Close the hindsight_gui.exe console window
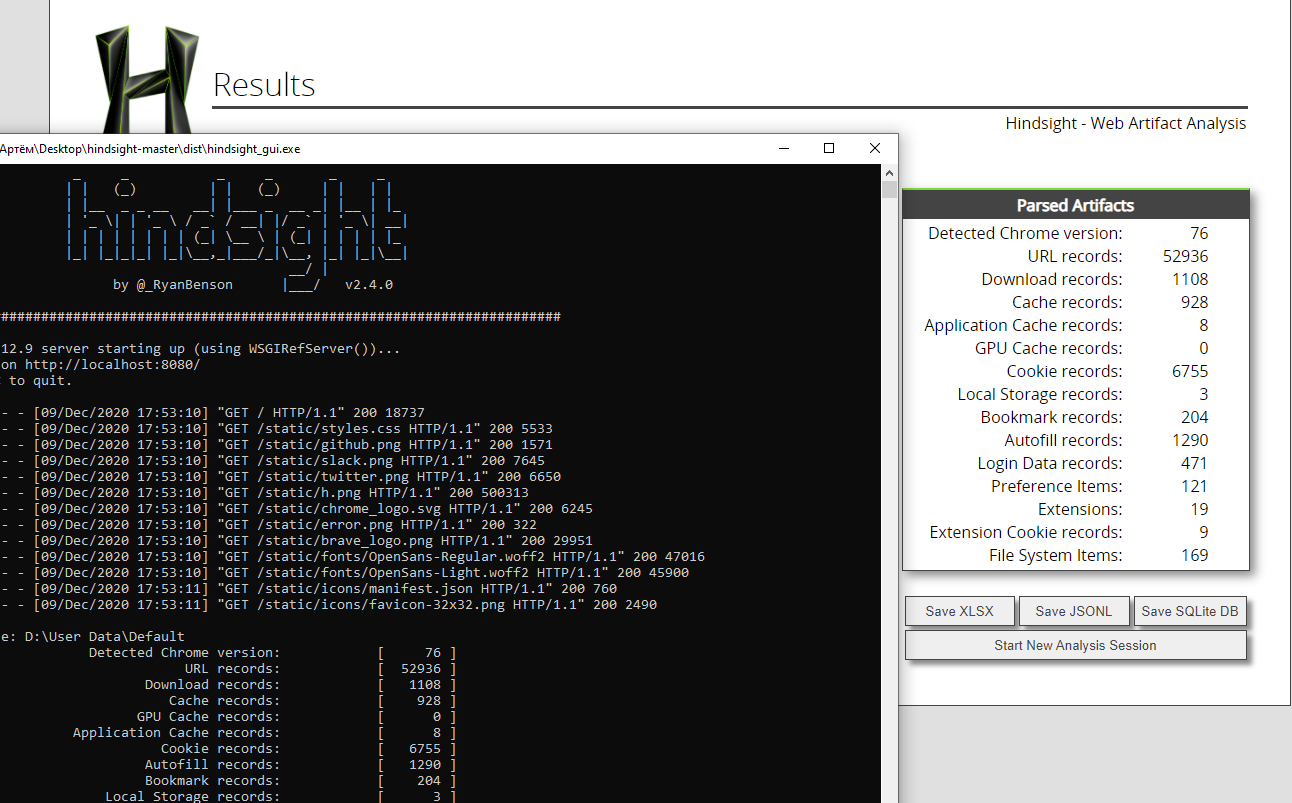1292x803 pixels. [875, 148]
